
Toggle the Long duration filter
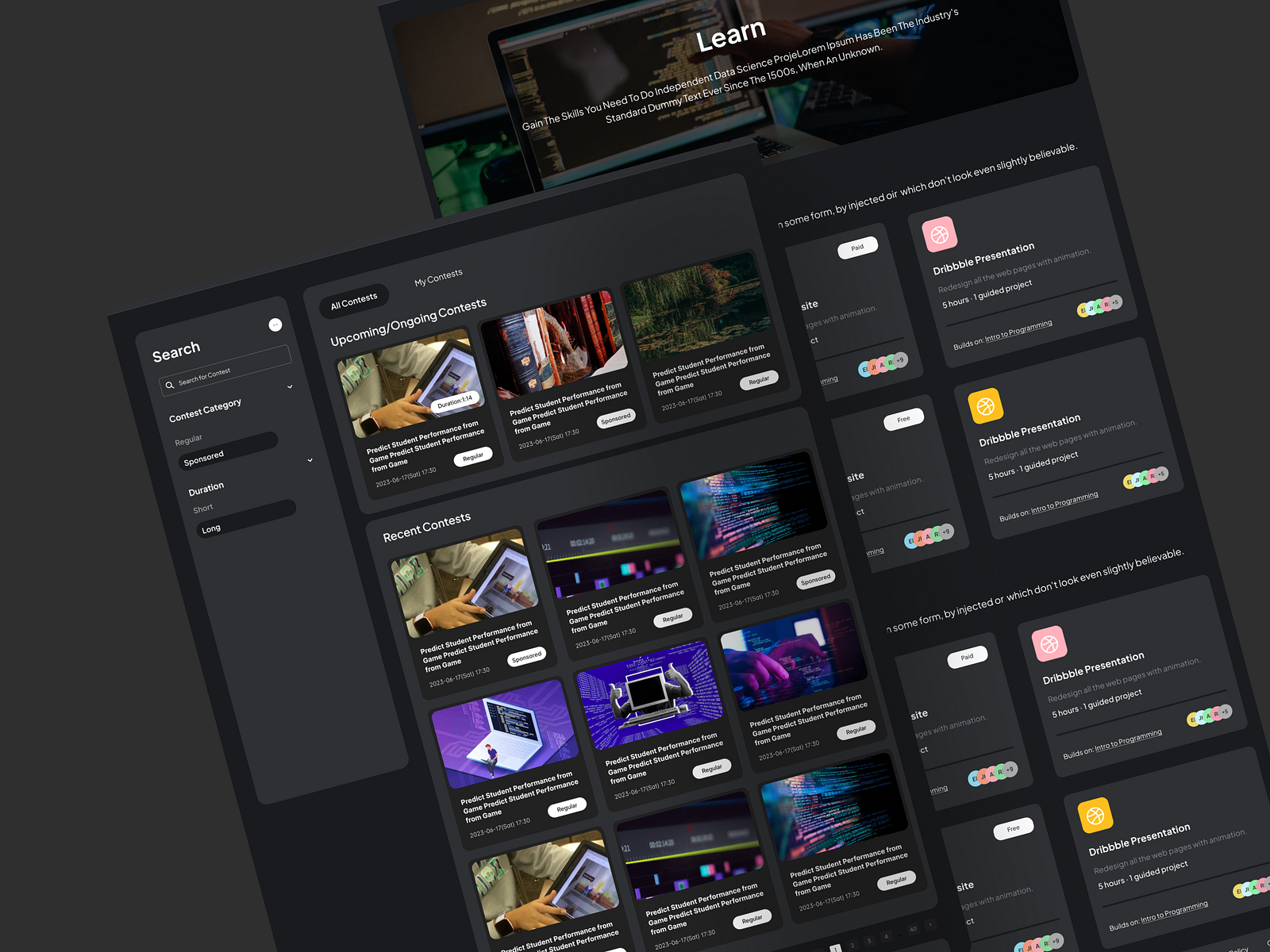click(211, 528)
